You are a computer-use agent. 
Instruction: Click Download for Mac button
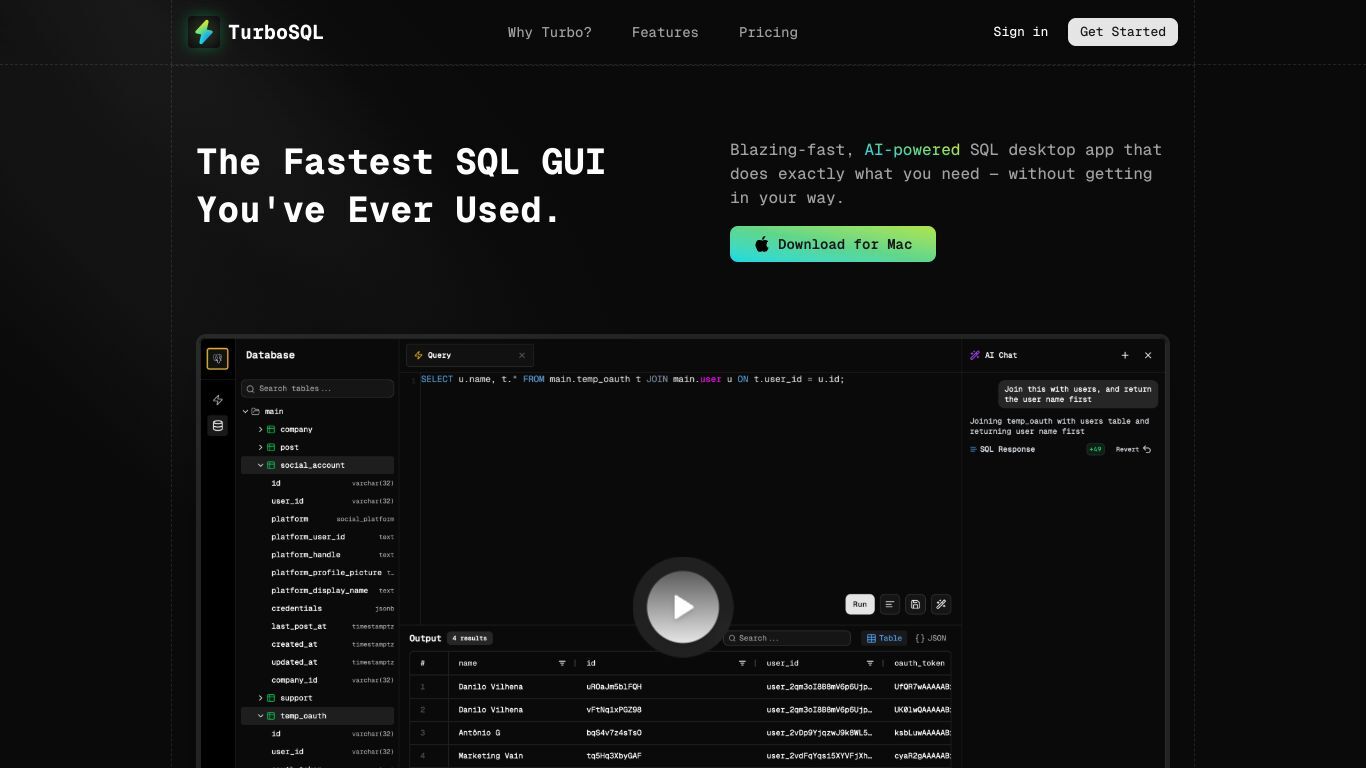[833, 244]
